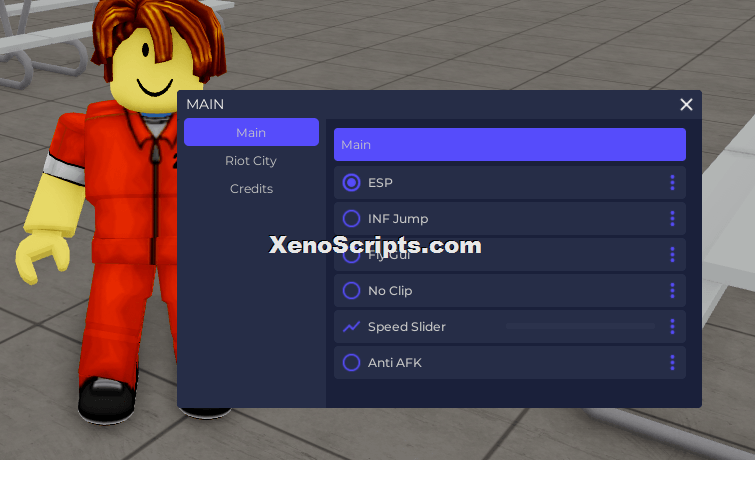The image size is (755, 490).
Task: Click the ESP label text
Action: click(x=380, y=182)
